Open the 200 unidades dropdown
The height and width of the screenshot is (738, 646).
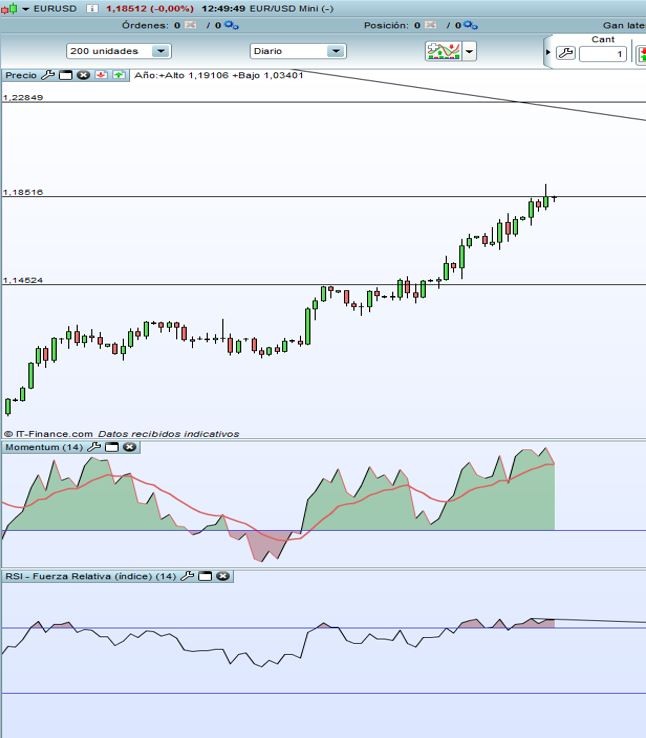point(119,51)
